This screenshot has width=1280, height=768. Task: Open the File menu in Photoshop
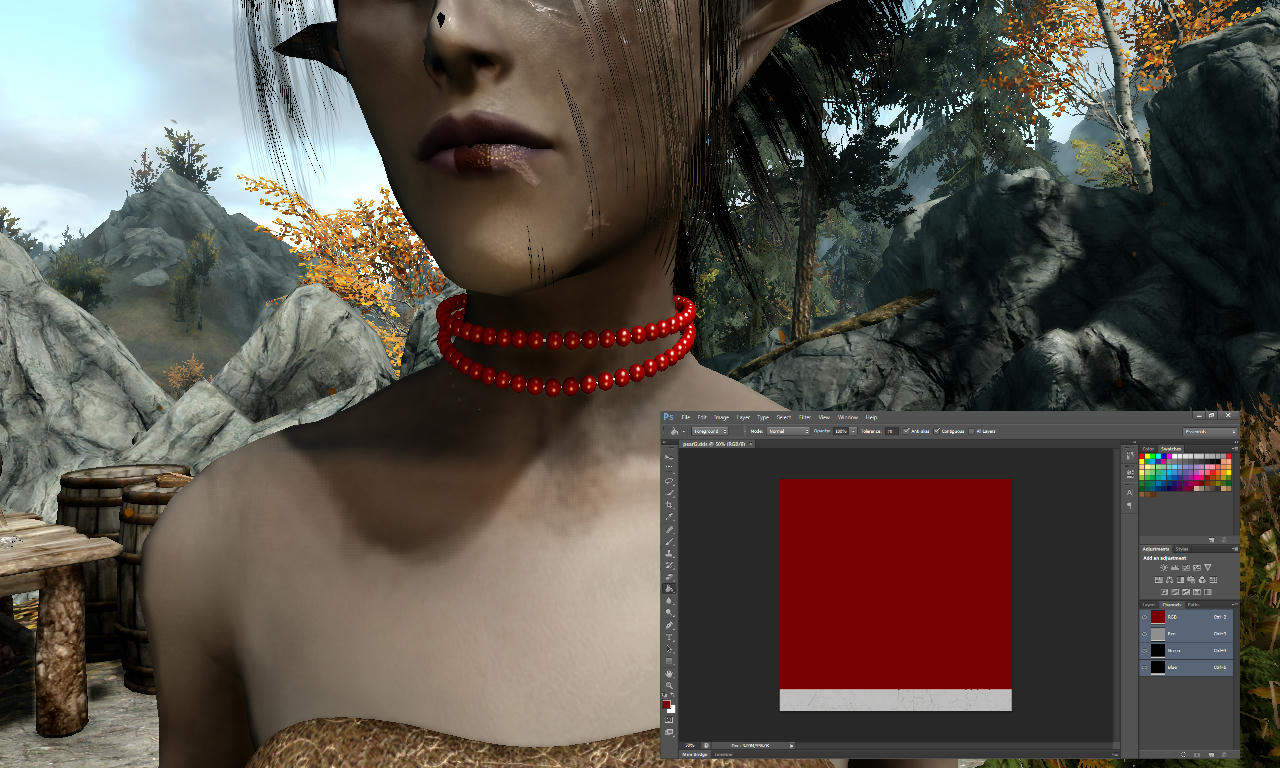[686, 417]
